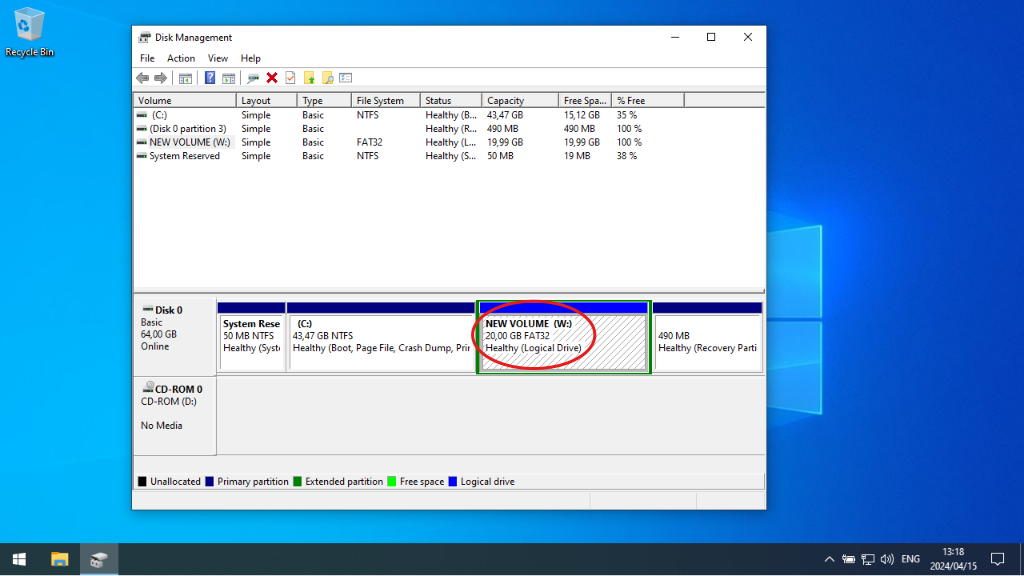
Task: Open the View menu
Action: pos(218,58)
